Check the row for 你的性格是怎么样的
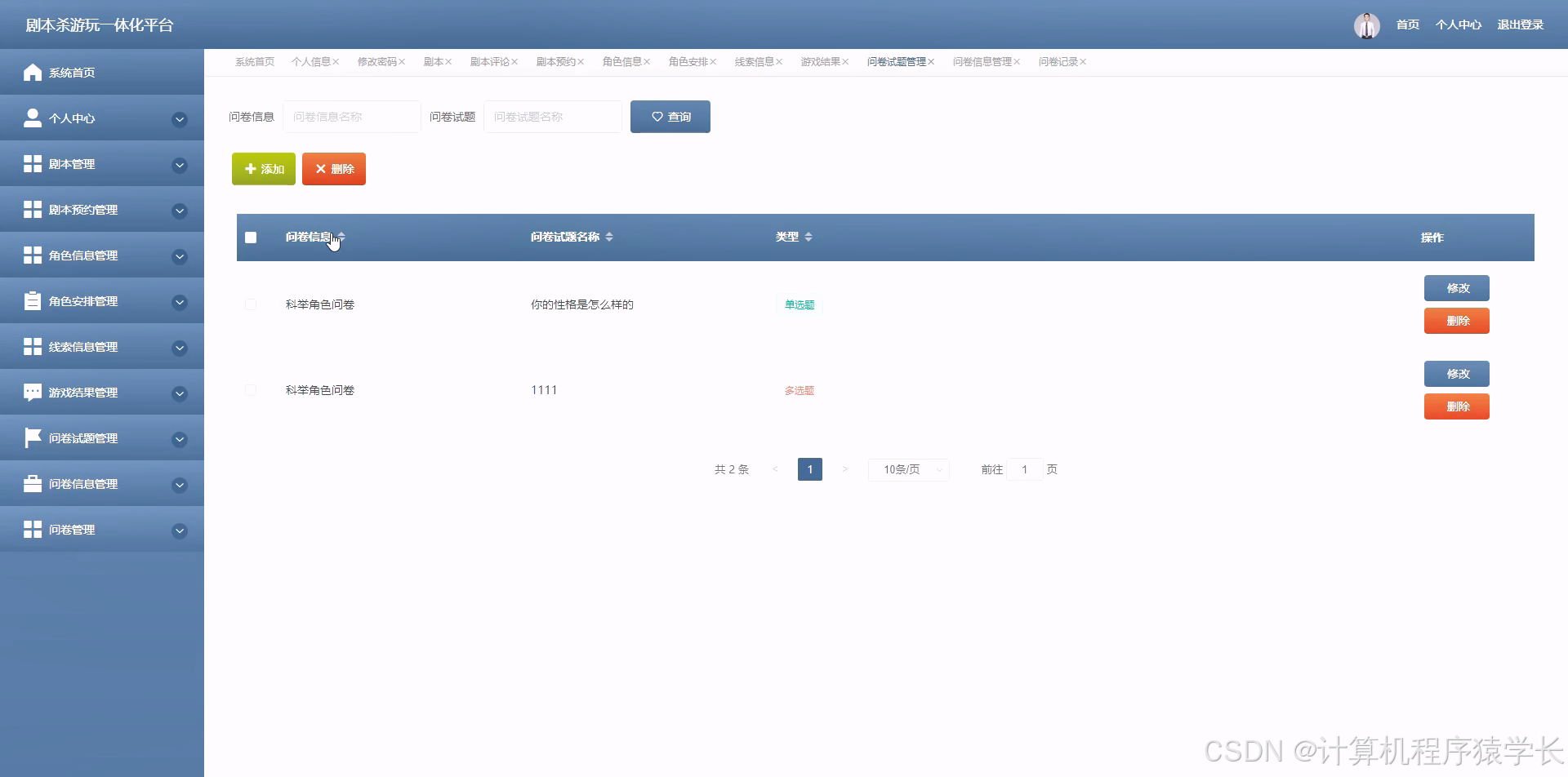1568x777 pixels. [251, 304]
